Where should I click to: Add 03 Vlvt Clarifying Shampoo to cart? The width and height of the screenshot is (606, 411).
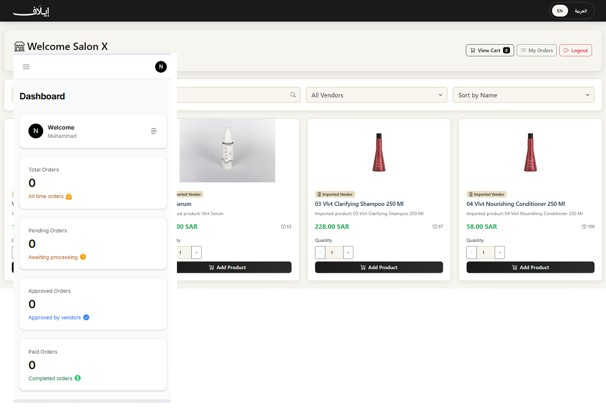(x=379, y=267)
